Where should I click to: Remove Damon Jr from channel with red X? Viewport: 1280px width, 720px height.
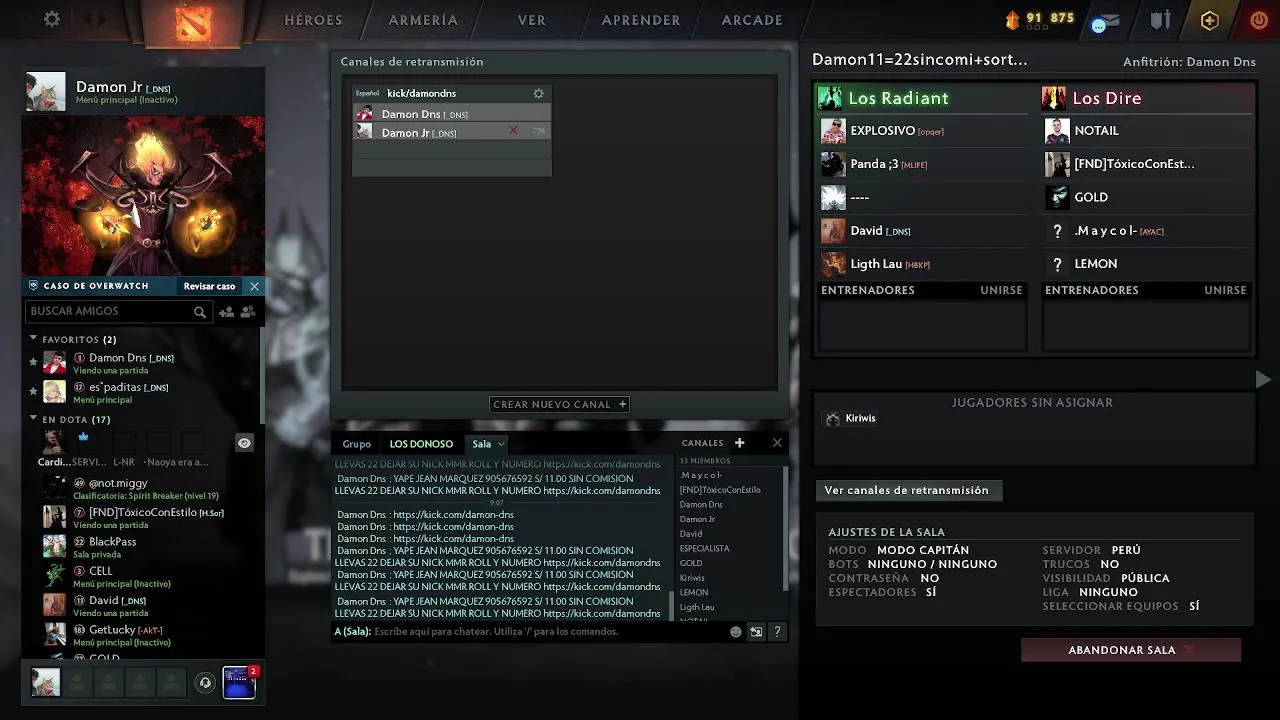(513, 131)
